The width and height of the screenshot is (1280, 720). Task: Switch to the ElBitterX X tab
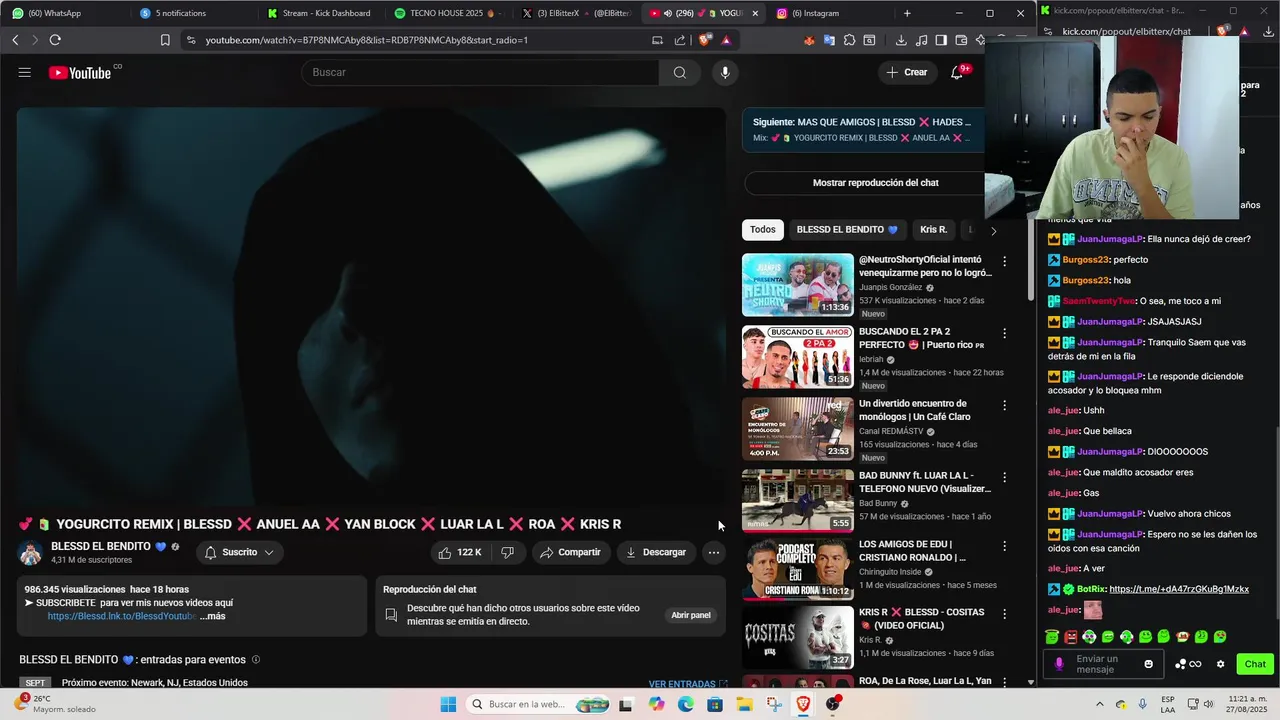(x=577, y=13)
